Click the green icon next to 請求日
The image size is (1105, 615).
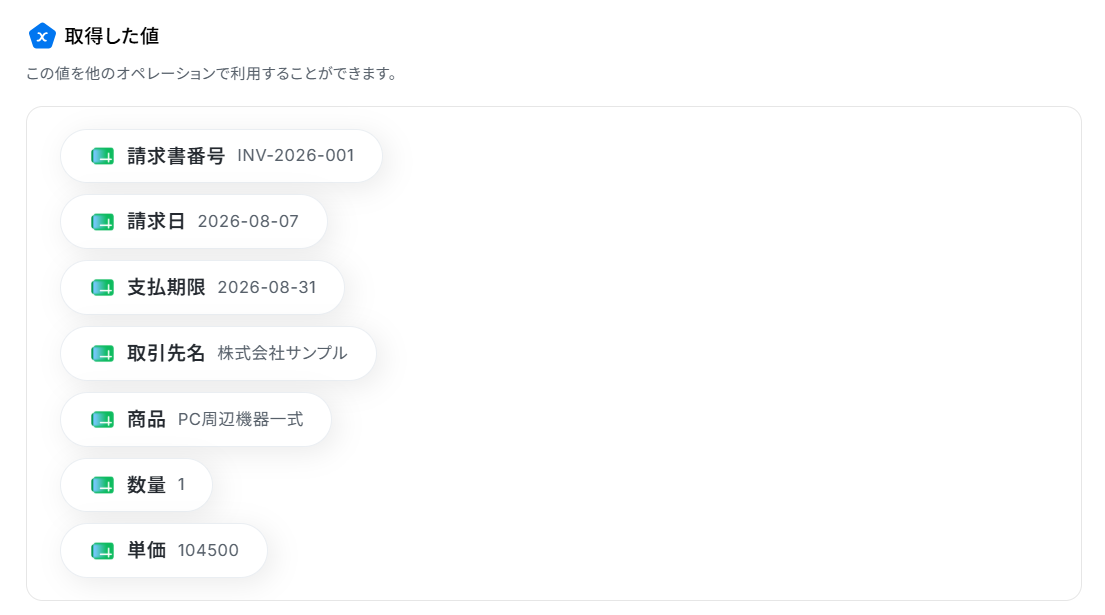(103, 222)
